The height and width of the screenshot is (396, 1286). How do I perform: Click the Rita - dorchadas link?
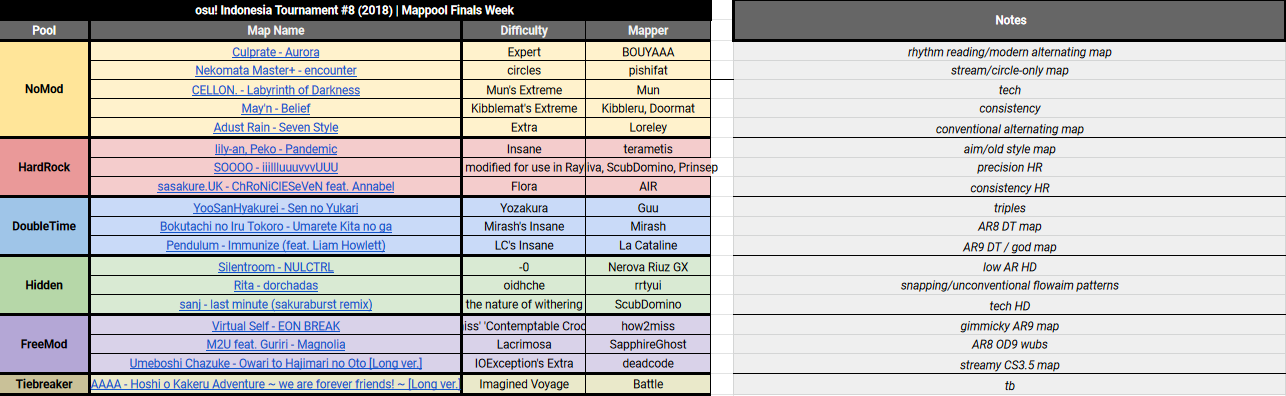point(275,285)
